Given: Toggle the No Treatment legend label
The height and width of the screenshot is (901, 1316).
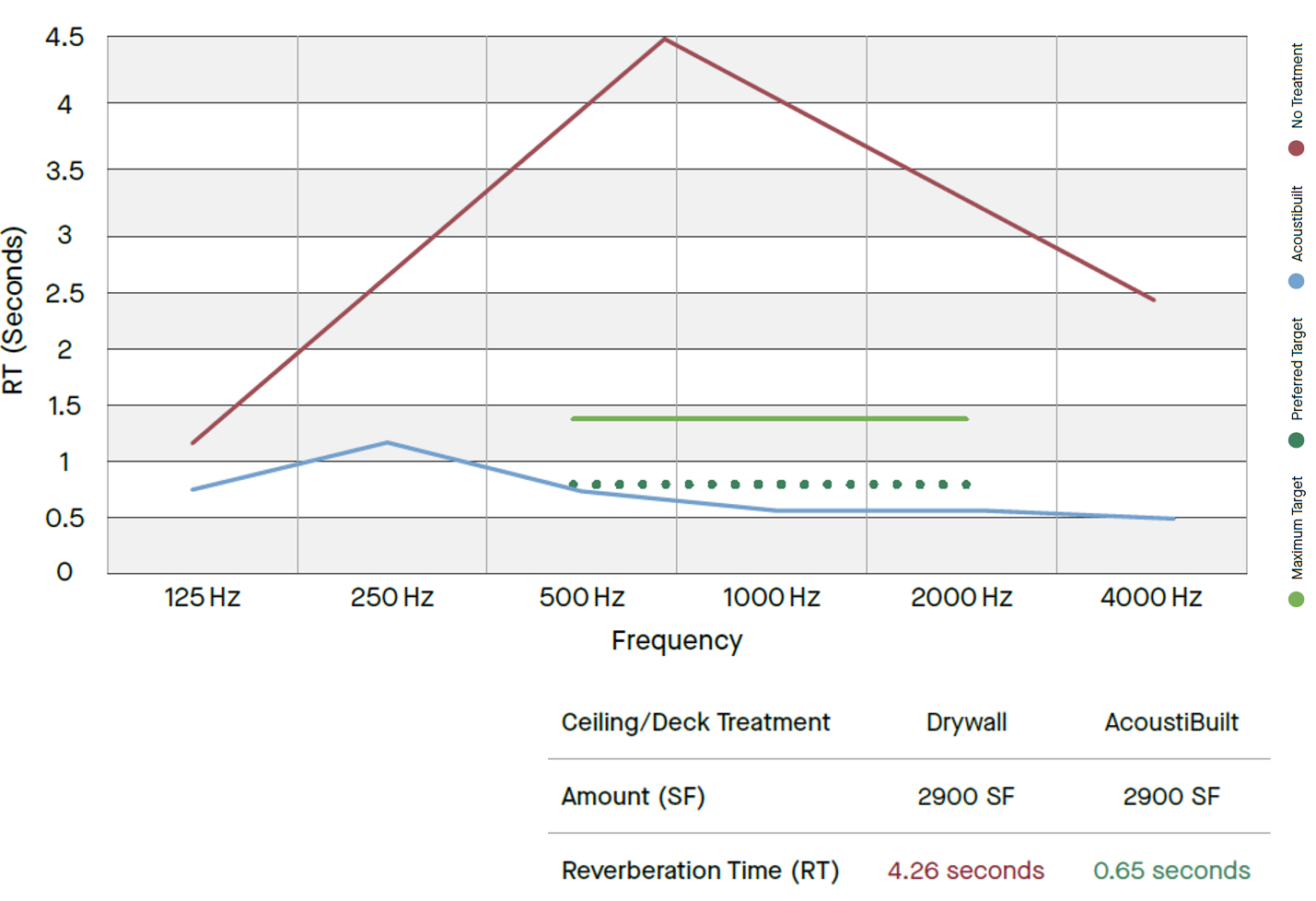Looking at the screenshot, I should pyautogui.click(x=1297, y=86).
